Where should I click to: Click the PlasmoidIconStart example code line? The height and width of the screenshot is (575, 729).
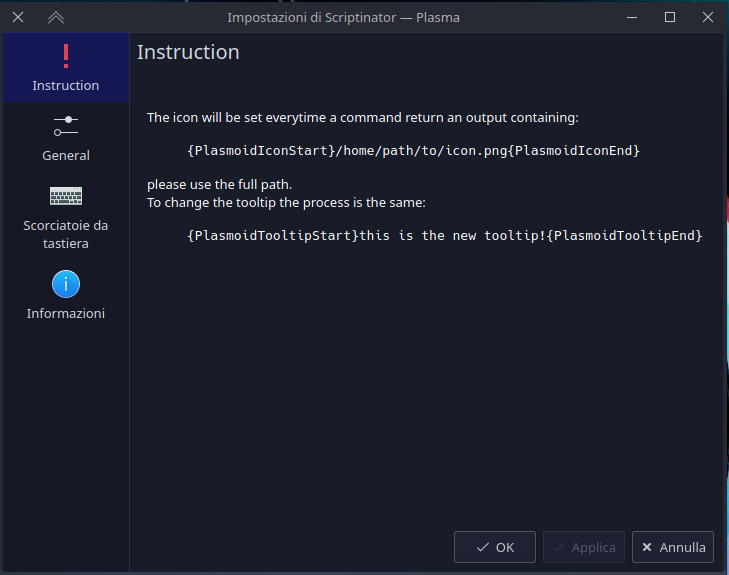pyautogui.click(x=413, y=151)
